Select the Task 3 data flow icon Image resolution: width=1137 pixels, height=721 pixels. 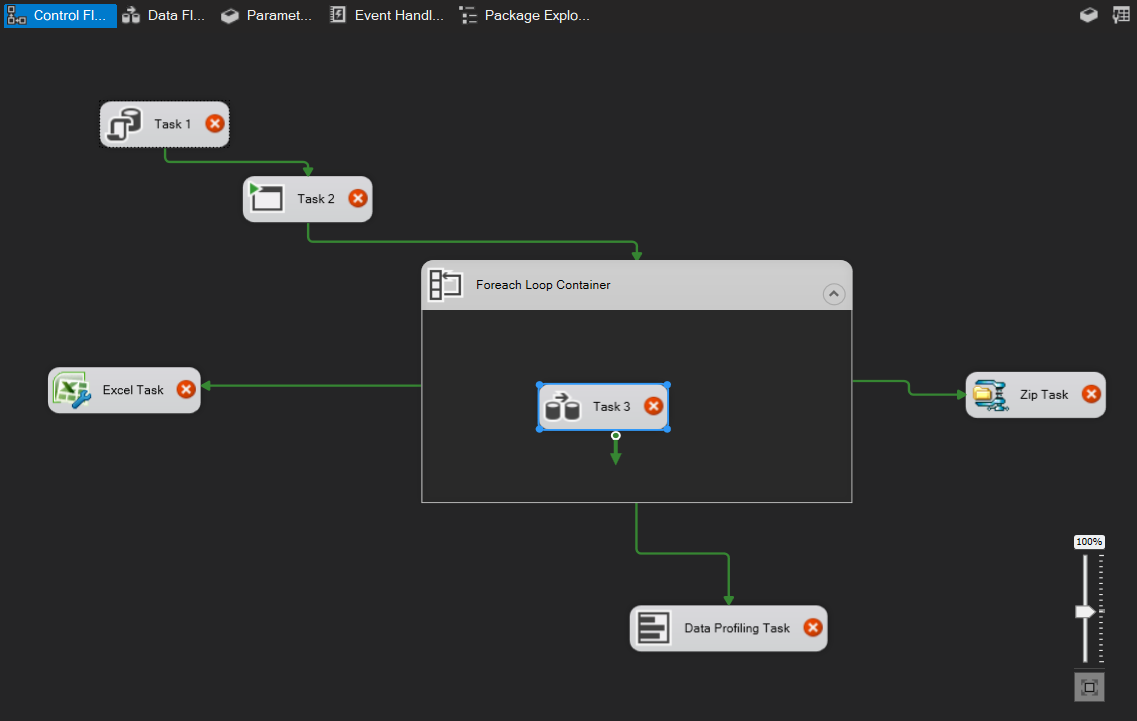[562, 406]
